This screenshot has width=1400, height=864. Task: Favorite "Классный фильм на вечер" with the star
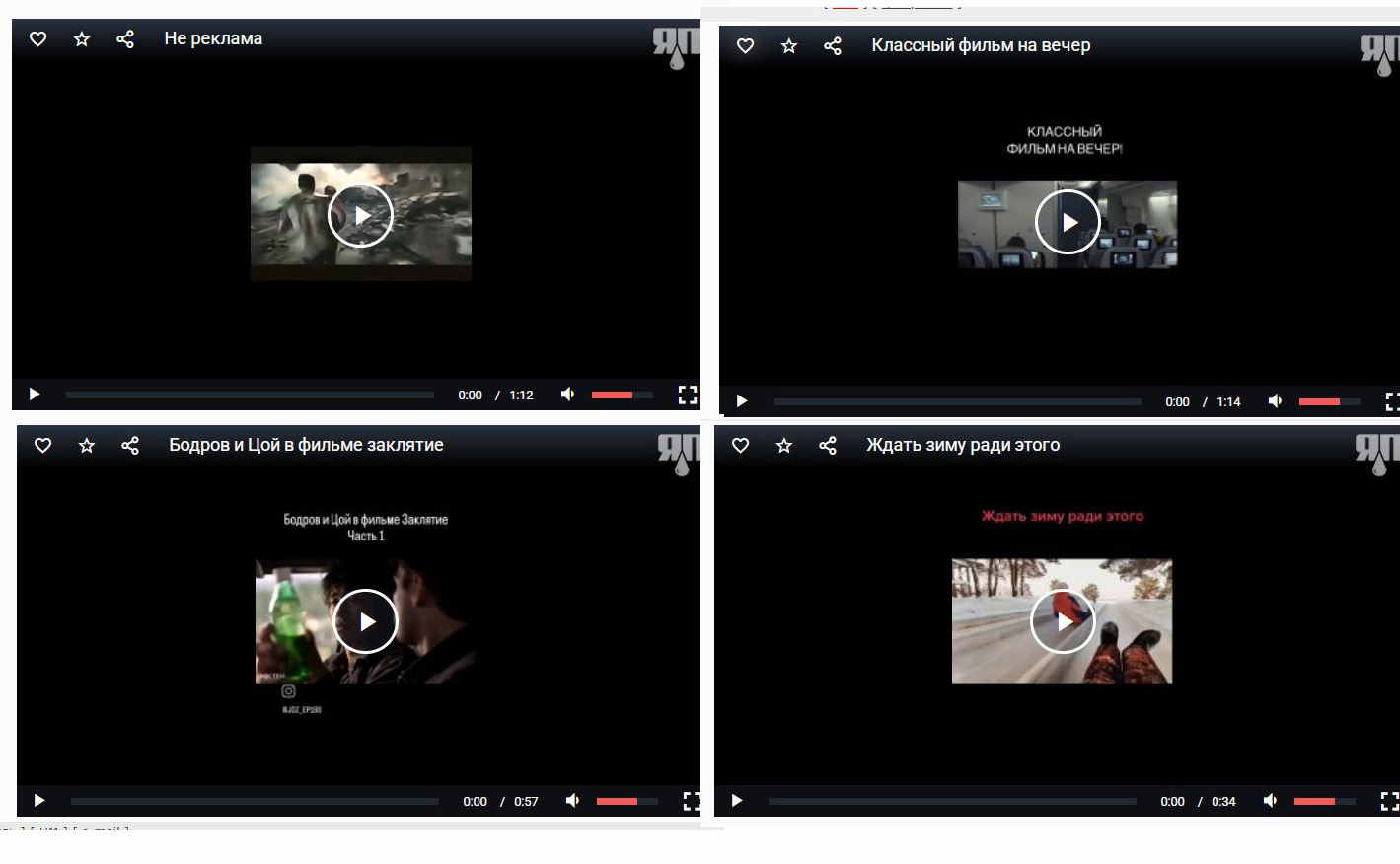point(789,45)
